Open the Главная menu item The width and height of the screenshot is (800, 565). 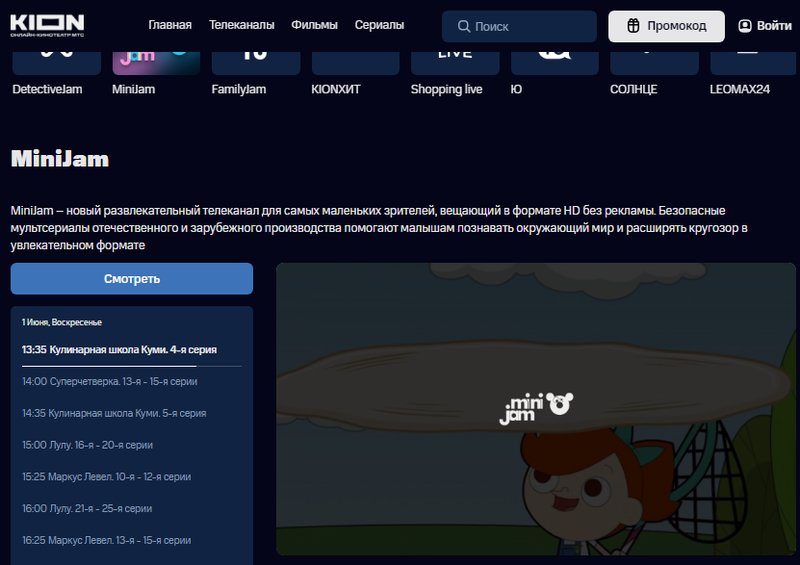[x=170, y=26]
